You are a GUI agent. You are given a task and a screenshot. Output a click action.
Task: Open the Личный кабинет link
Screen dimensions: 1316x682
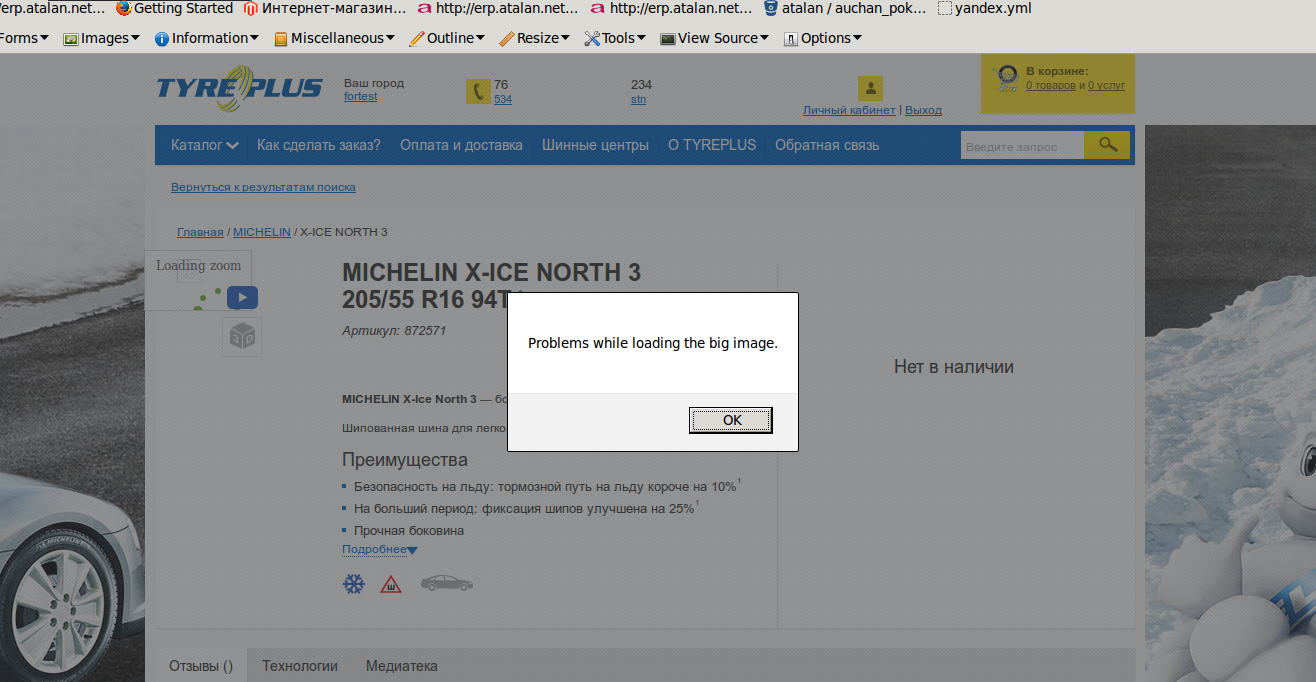pos(849,110)
